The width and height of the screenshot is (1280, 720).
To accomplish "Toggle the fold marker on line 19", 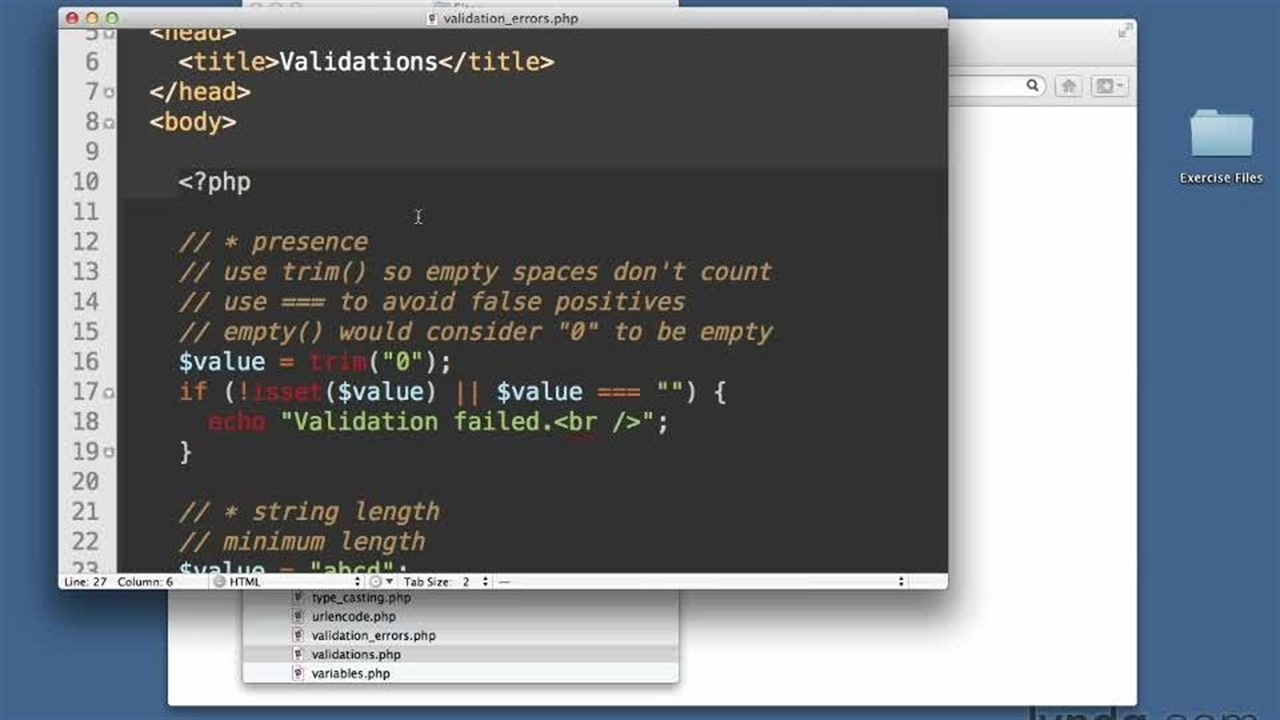I will [109, 452].
